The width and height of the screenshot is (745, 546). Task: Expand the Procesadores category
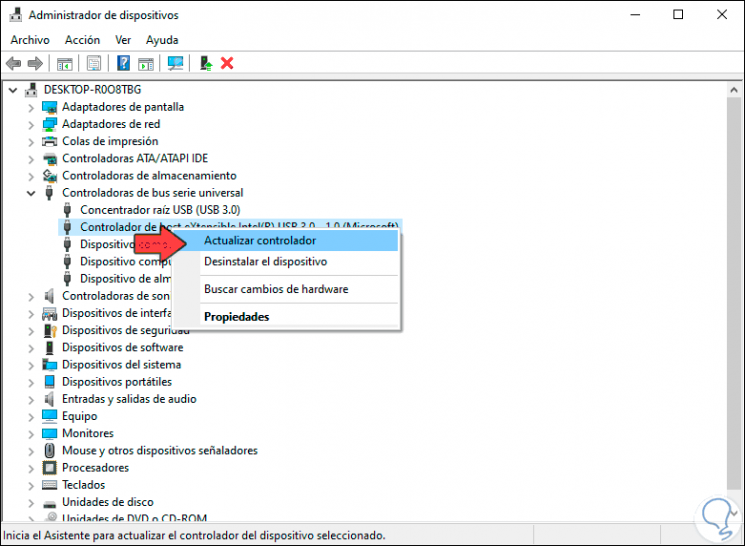pos(31,469)
